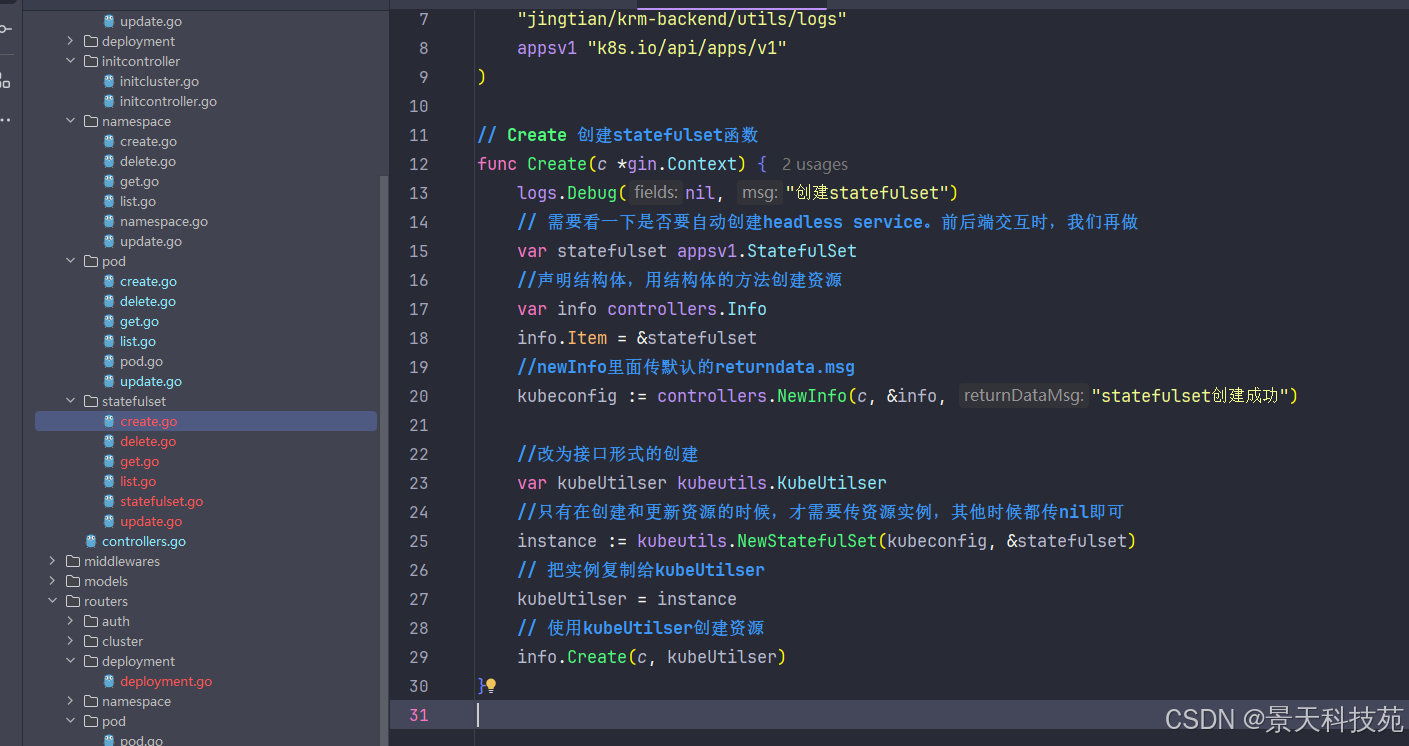The image size is (1409, 746).
Task: Expand the models folder chevron
Action: coord(52,581)
